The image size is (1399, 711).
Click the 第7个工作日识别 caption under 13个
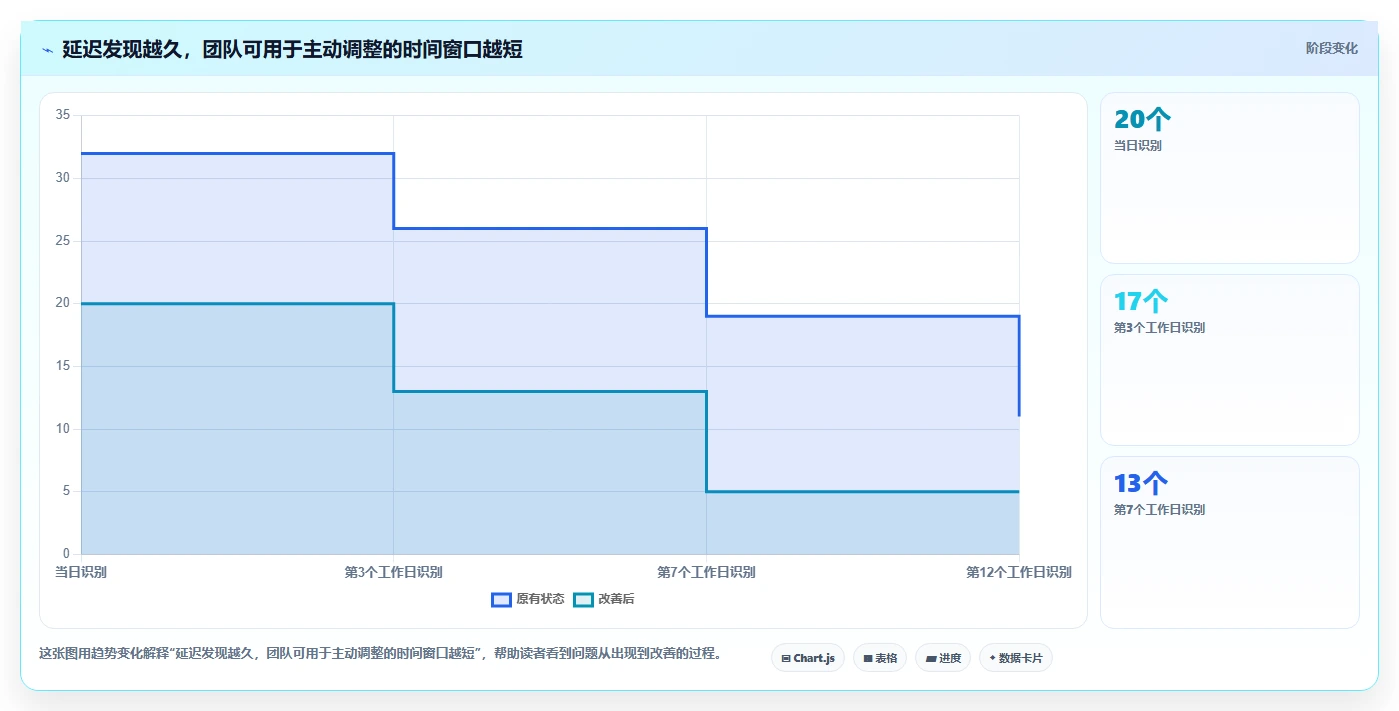pos(1159,509)
